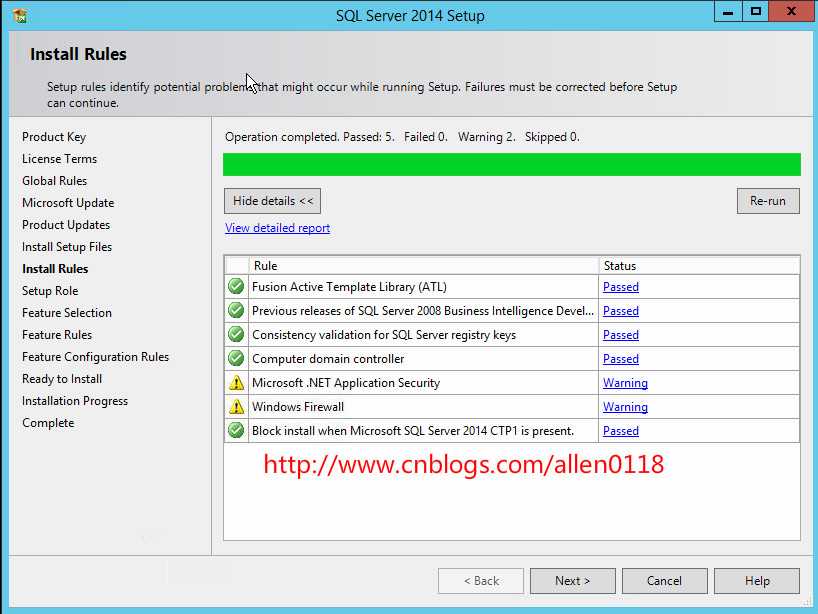Select Installation Progress step in sidebar

point(75,401)
